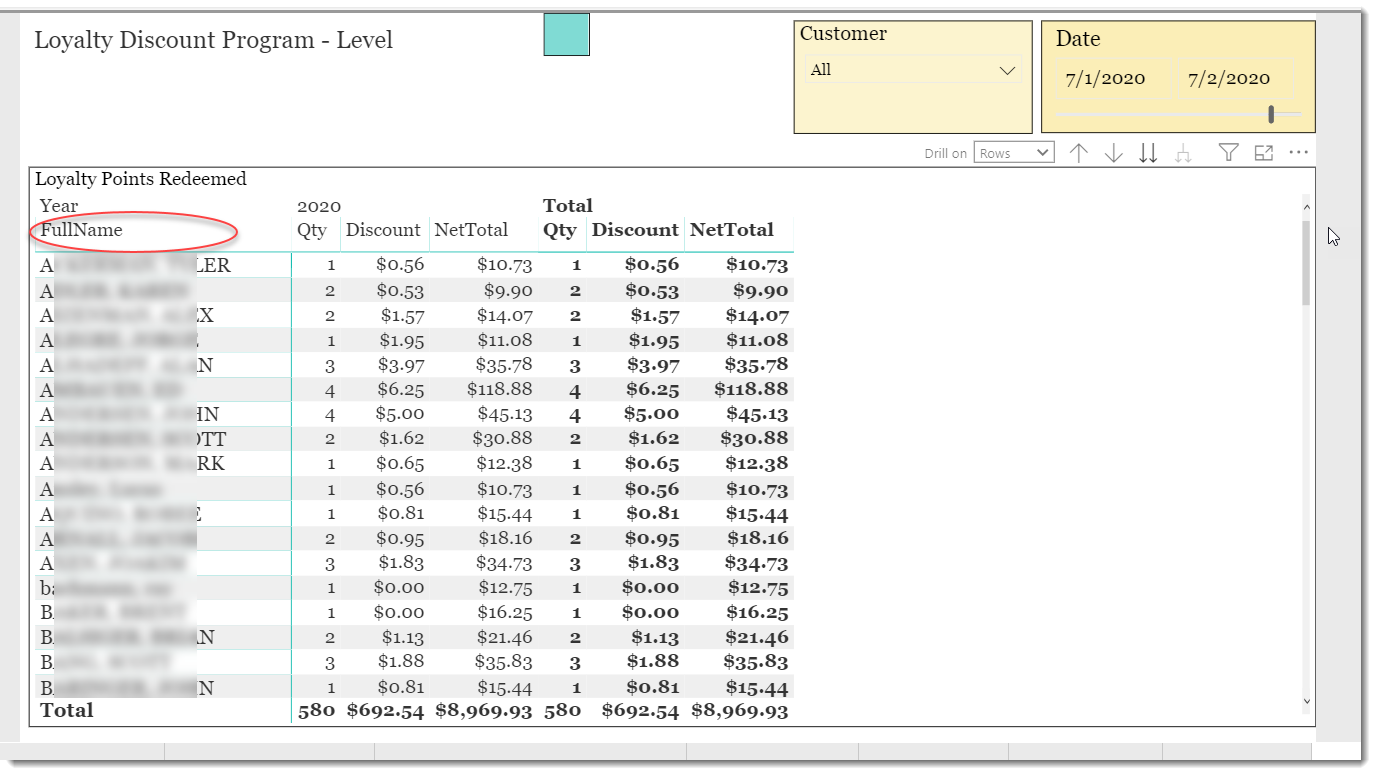Select bold Total NetTotal value $45.13
Viewport: 1376px width, 775px height.
(757, 414)
